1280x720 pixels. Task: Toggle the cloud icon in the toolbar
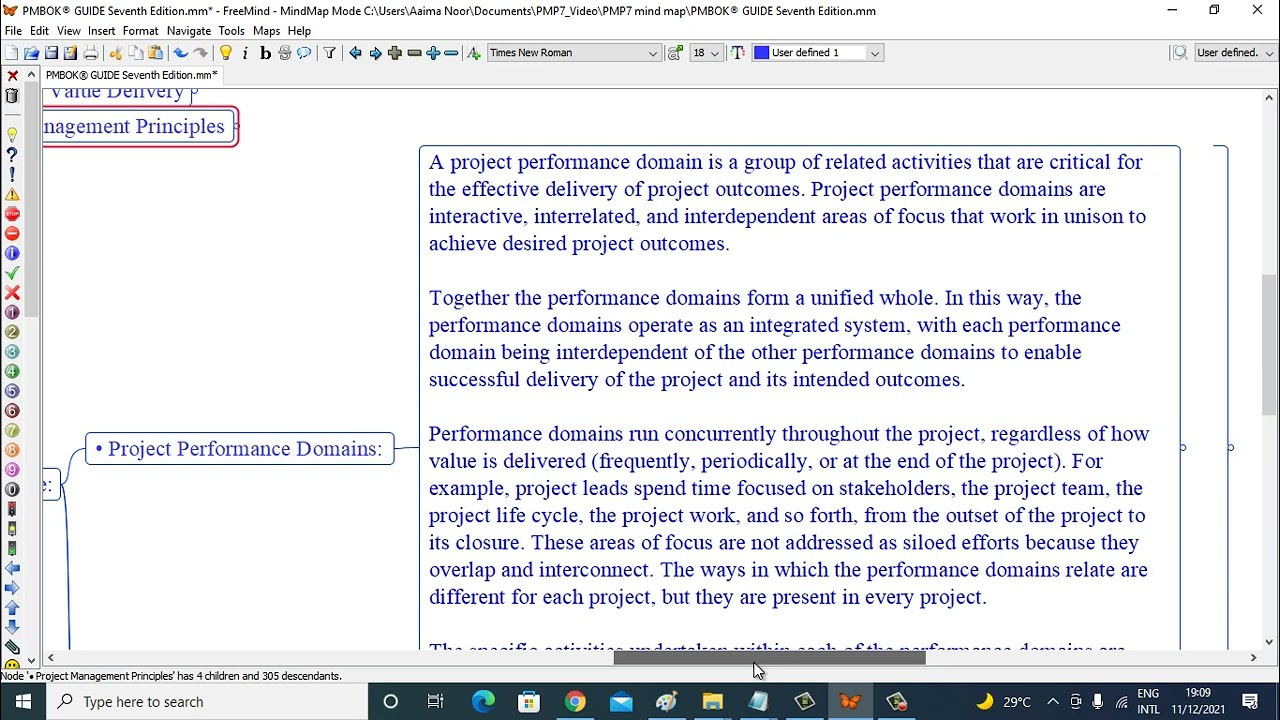(304, 53)
